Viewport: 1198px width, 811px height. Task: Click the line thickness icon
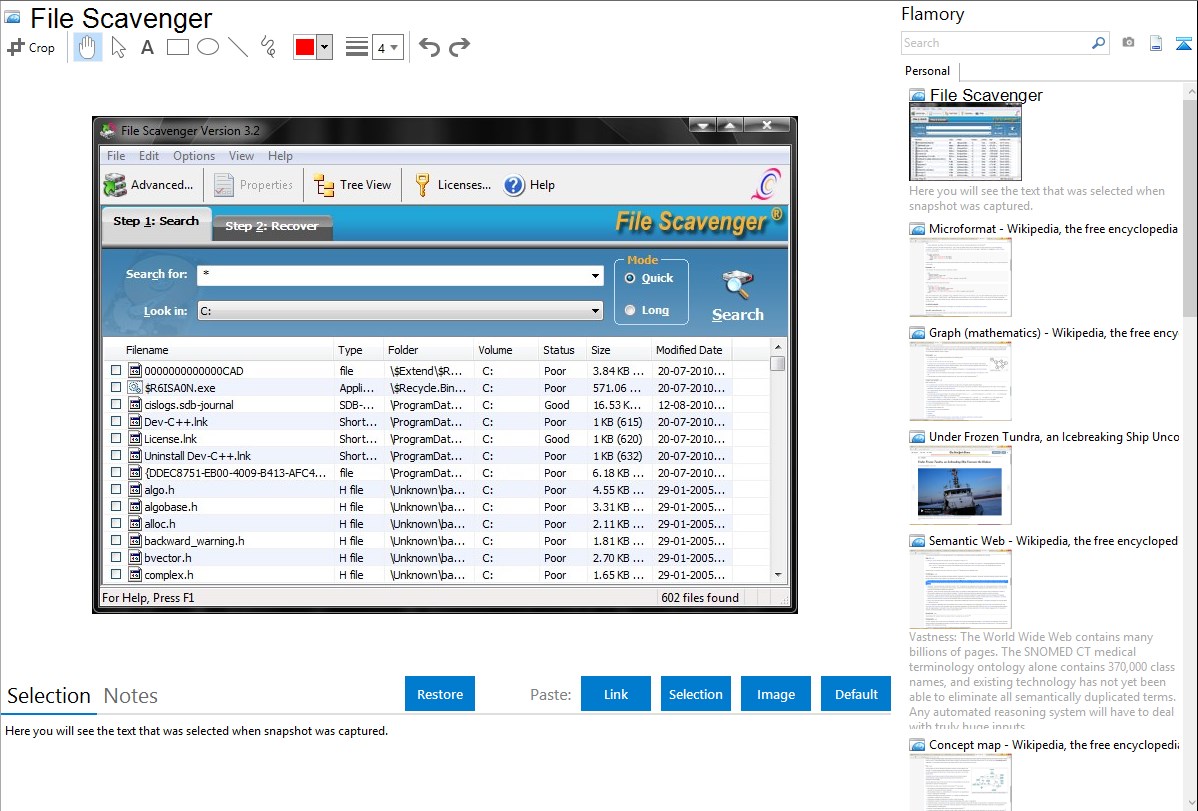(357, 47)
